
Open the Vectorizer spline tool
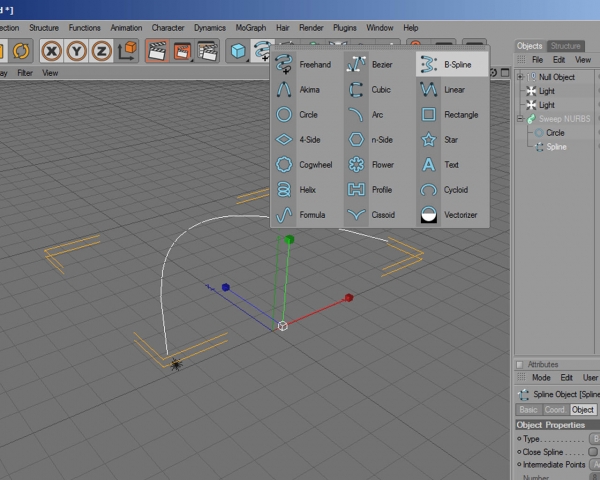(x=452, y=215)
